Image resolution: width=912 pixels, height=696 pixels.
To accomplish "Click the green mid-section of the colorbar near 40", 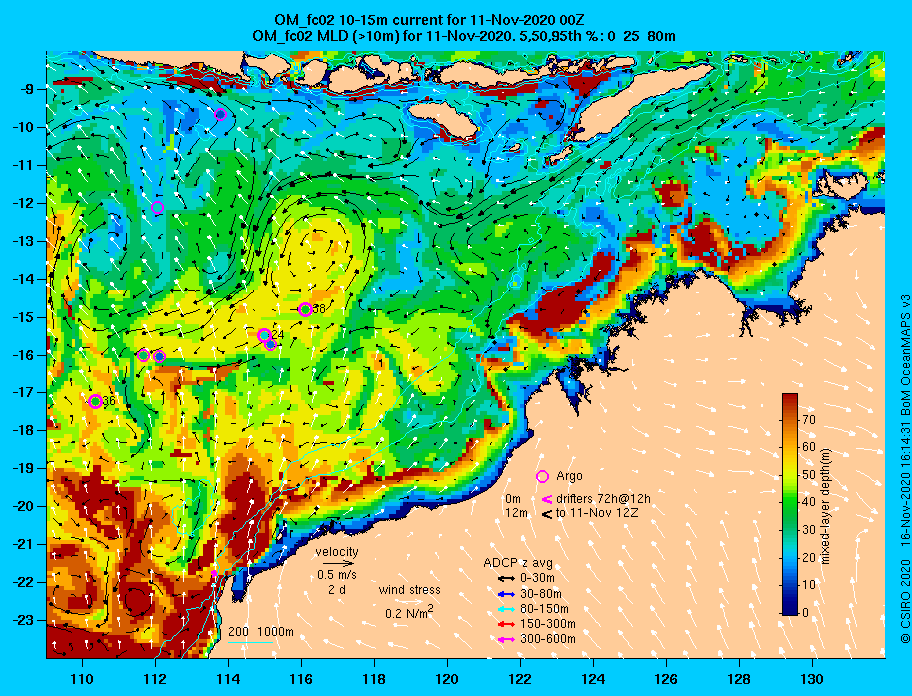I will [x=790, y=502].
